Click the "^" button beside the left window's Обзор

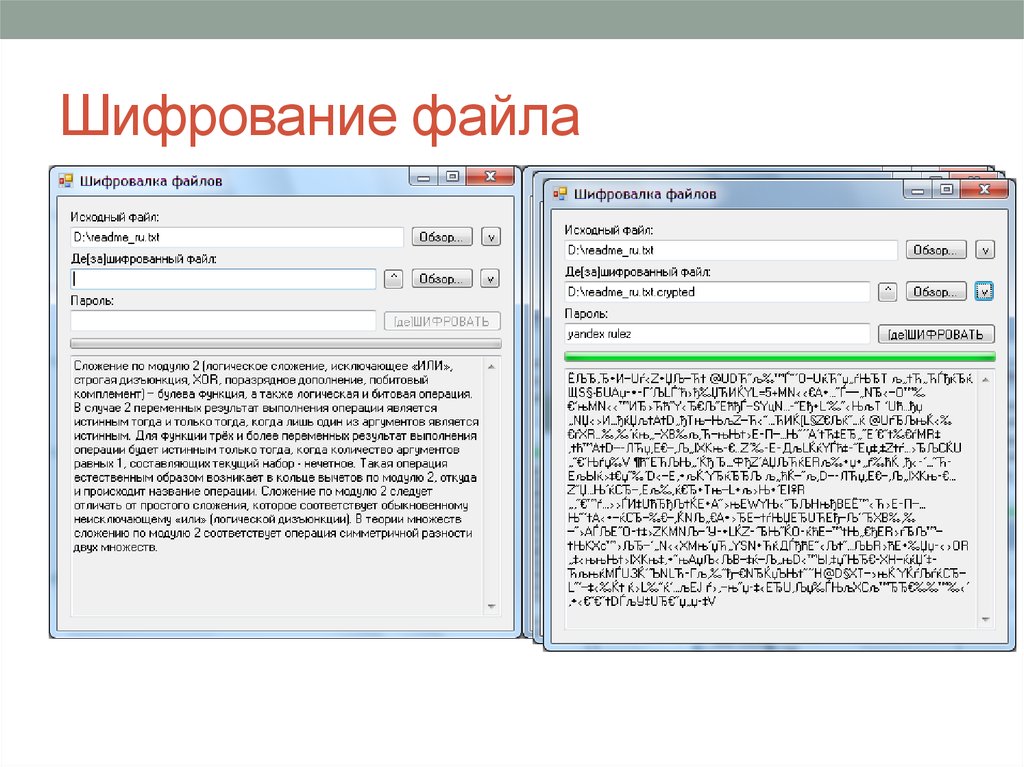[394, 277]
